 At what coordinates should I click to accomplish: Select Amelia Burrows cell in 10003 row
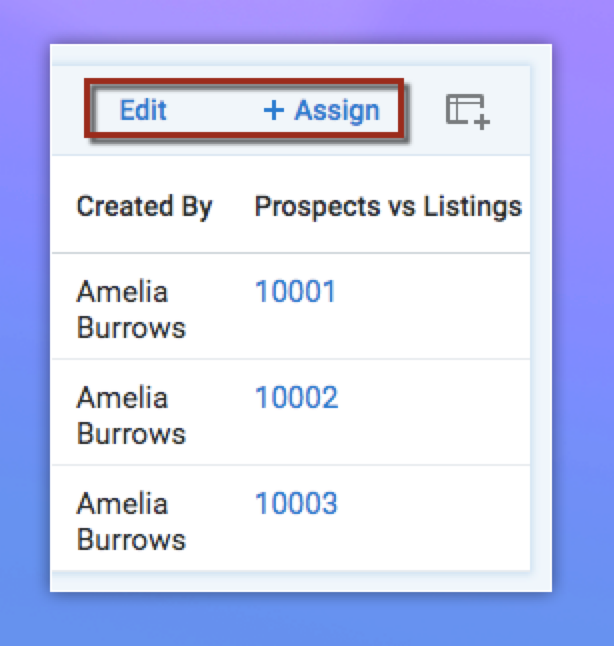pyautogui.click(x=131, y=522)
